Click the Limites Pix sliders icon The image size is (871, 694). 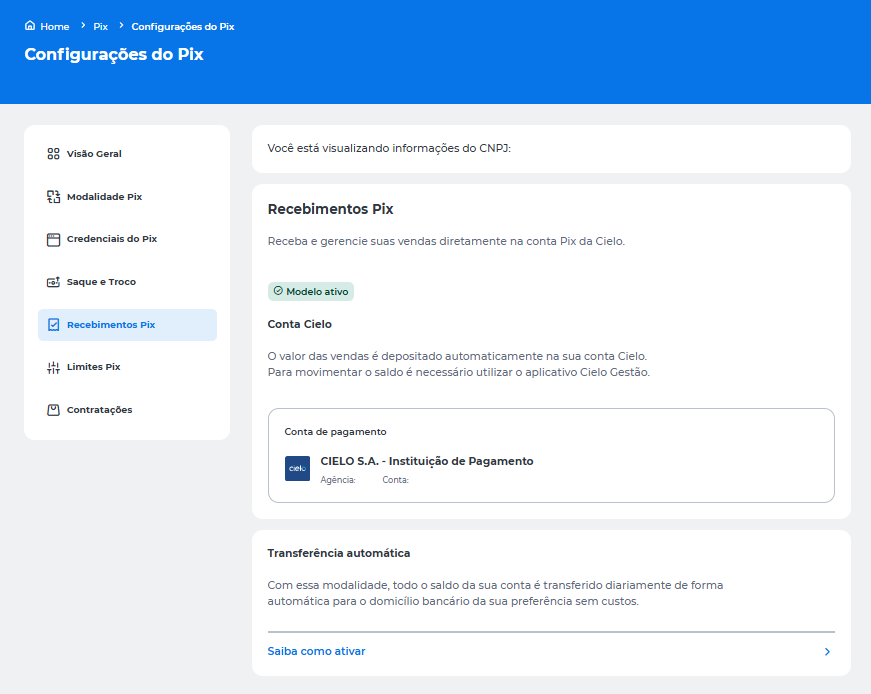[x=53, y=367]
